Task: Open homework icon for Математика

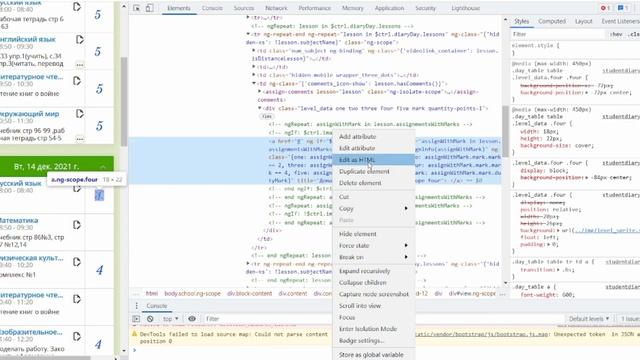Action: click(x=77, y=225)
